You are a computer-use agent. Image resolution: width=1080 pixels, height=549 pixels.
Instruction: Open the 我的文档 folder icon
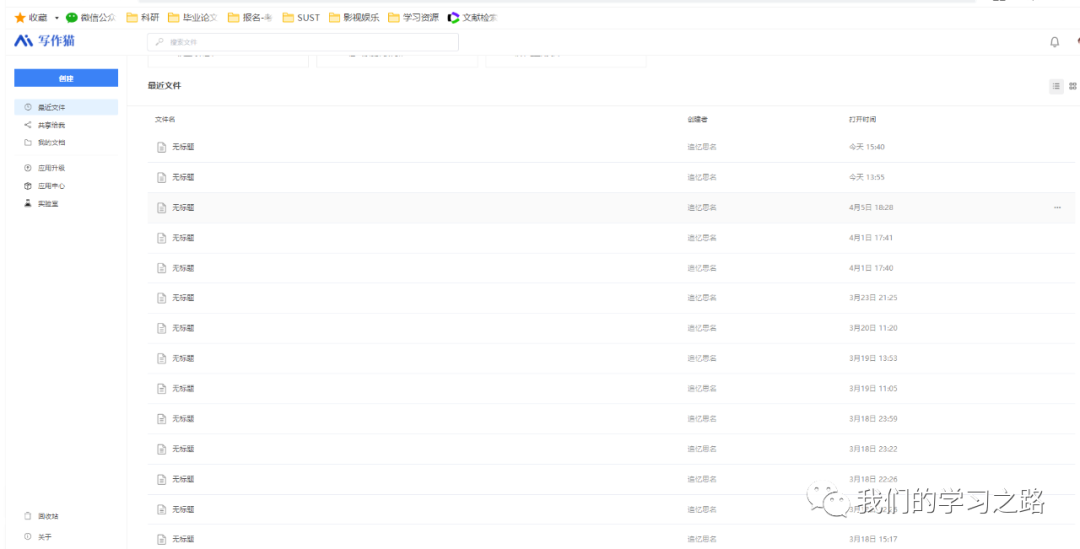pos(28,143)
